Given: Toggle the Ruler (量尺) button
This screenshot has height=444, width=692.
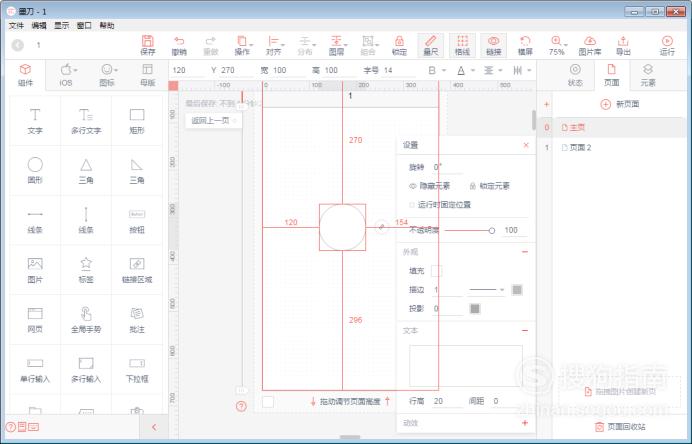Looking at the screenshot, I should click(x=431, y=45).
